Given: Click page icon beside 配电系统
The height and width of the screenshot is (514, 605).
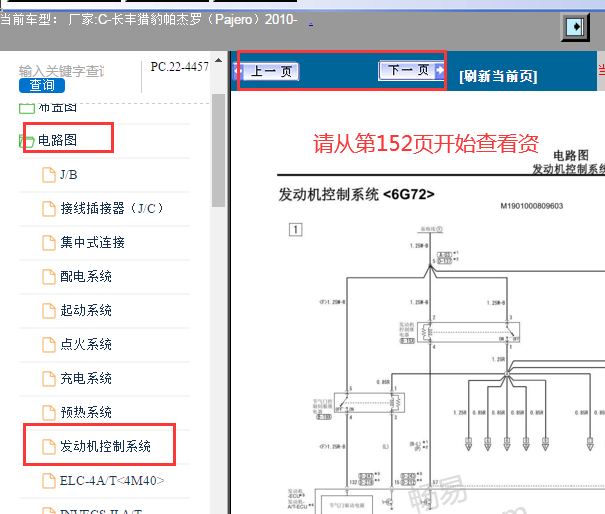Looking at the screenshot, I should click(x=49, y=277).
